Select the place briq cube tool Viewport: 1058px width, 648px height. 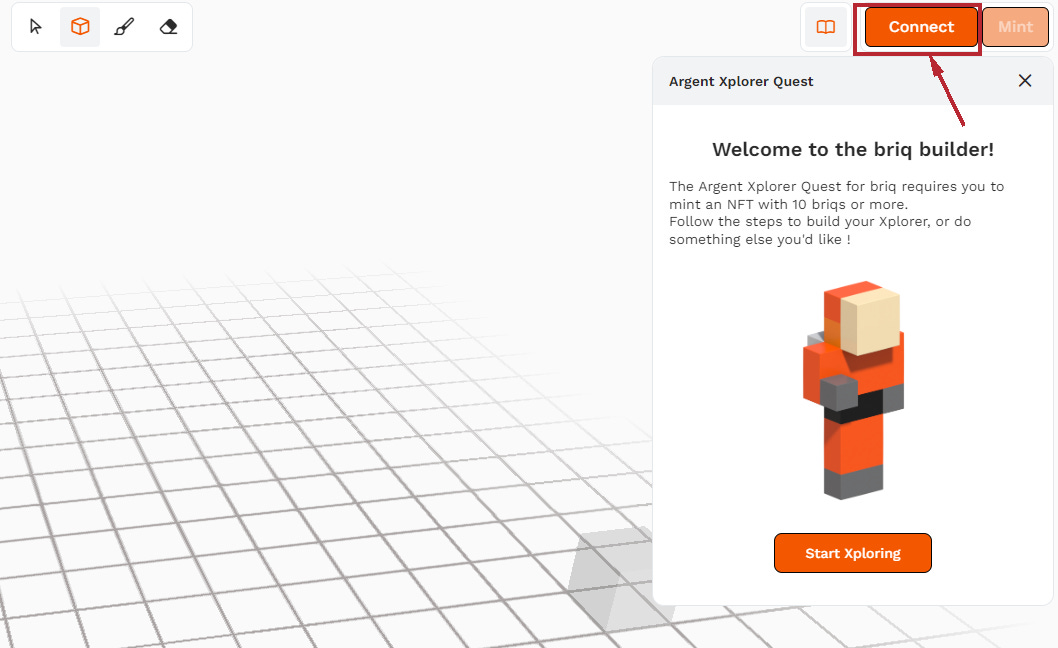coord(80,27)
